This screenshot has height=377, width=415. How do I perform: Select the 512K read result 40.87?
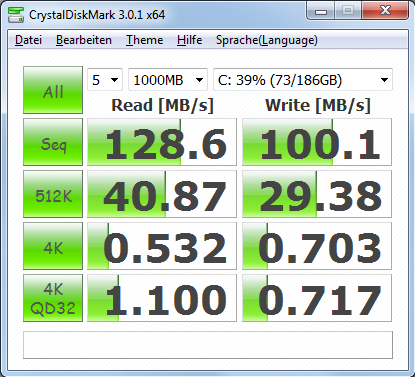pos(162,194)
